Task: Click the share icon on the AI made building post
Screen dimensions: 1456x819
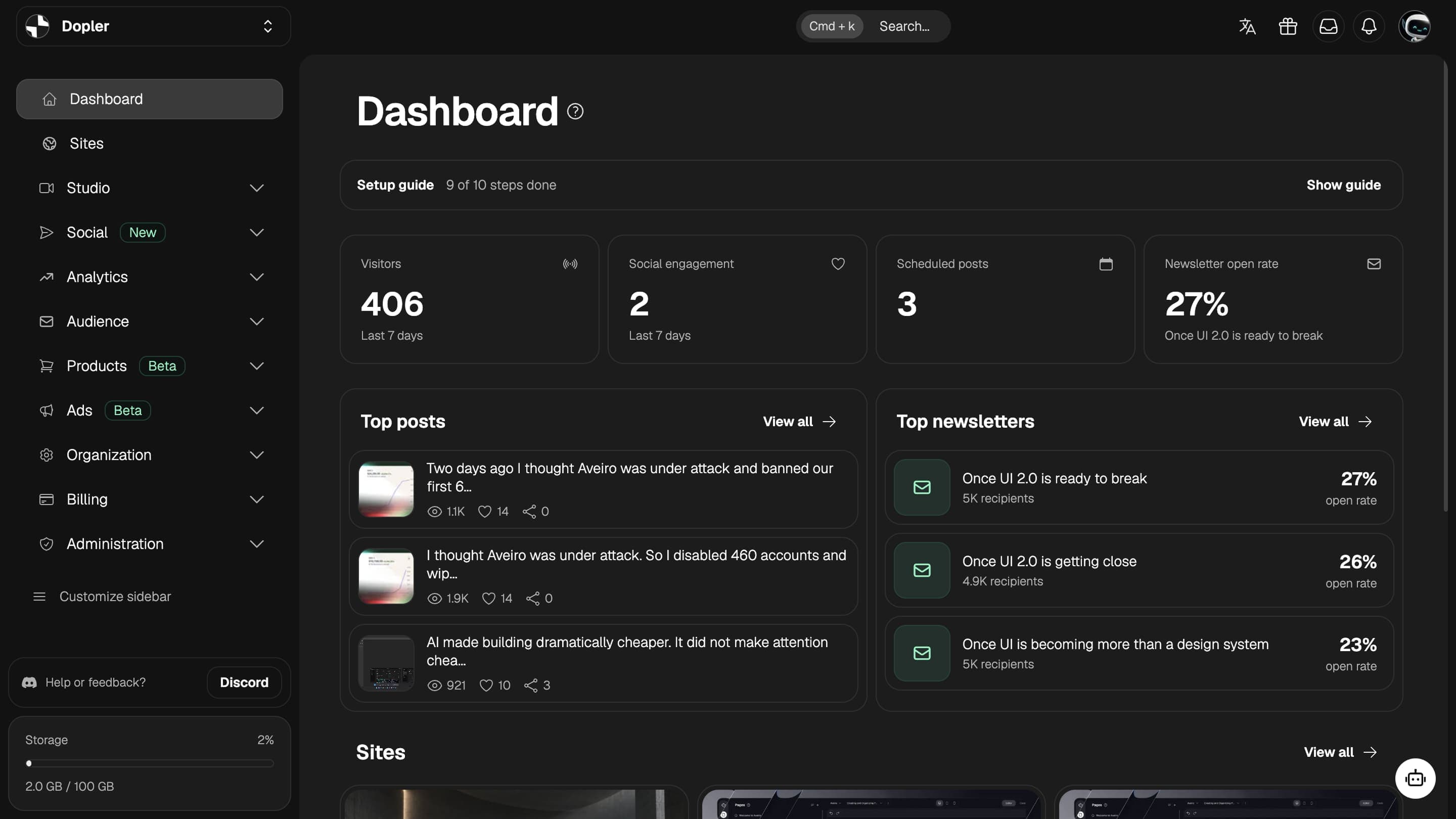Action: (x=530, y=686)
